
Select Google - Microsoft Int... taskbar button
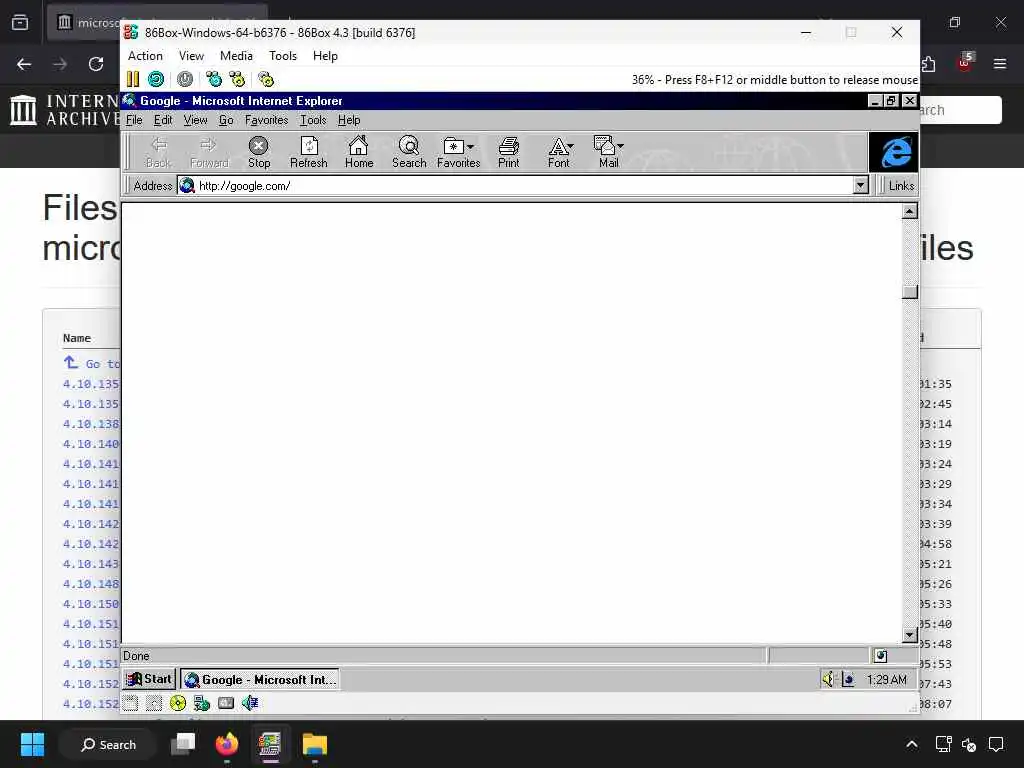tap(260, 680)
